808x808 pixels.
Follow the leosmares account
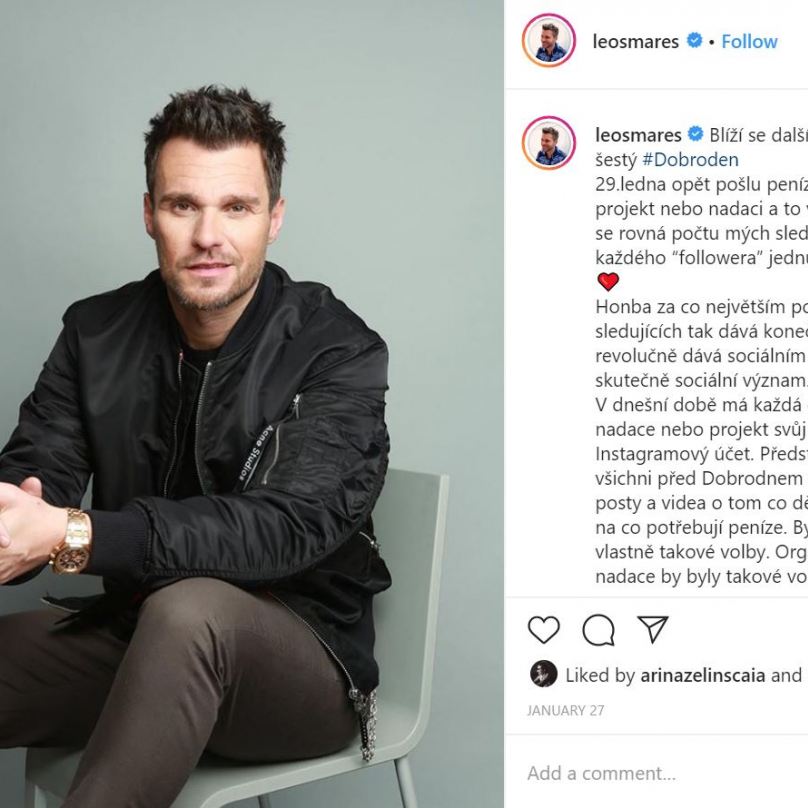pyautogui.click(x=749, y=41)
